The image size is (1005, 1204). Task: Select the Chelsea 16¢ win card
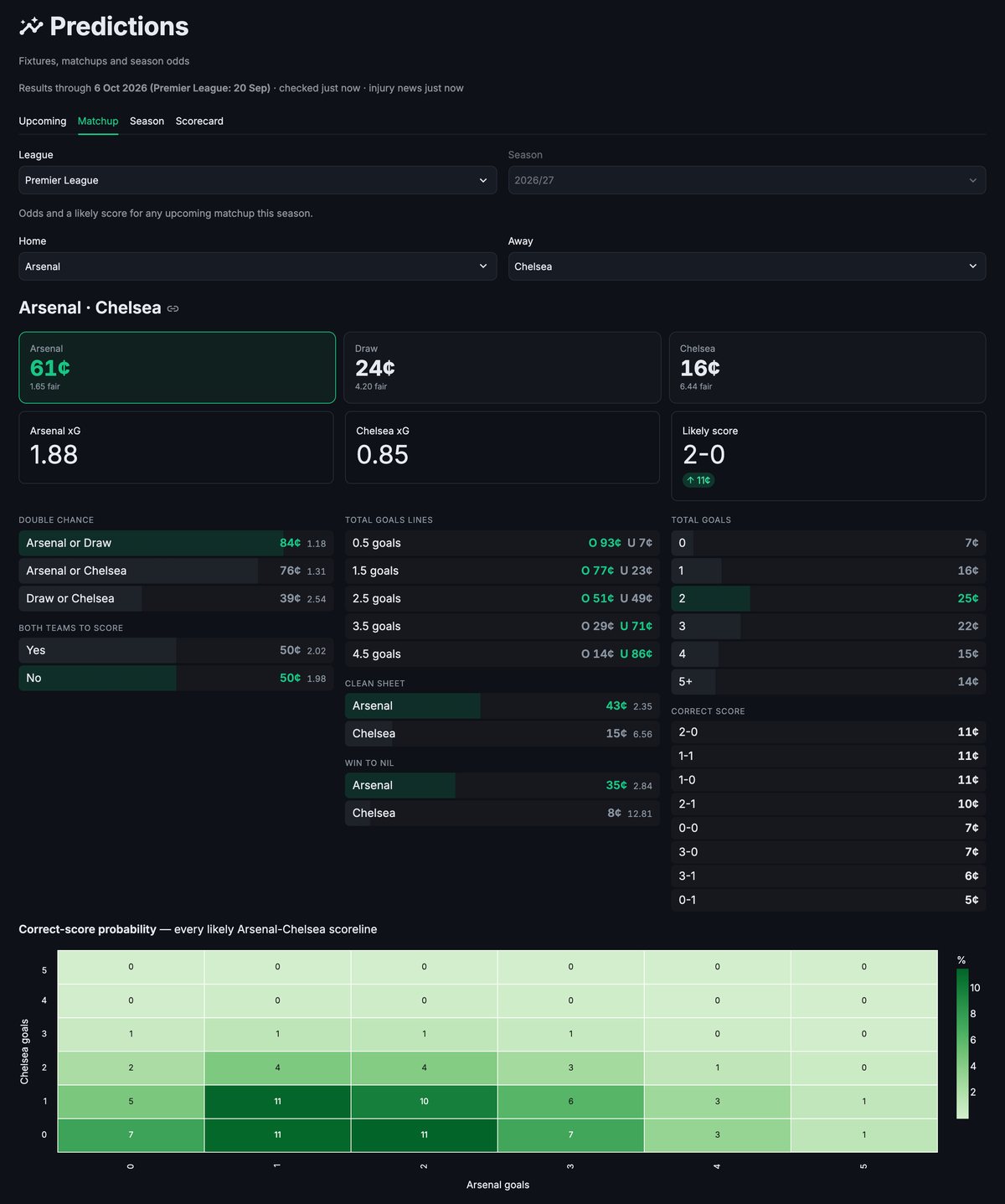coord(827,368)
